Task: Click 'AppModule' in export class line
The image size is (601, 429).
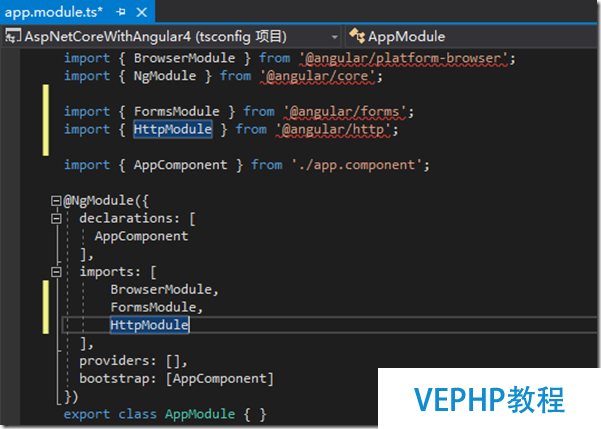Action: (200, 414)
